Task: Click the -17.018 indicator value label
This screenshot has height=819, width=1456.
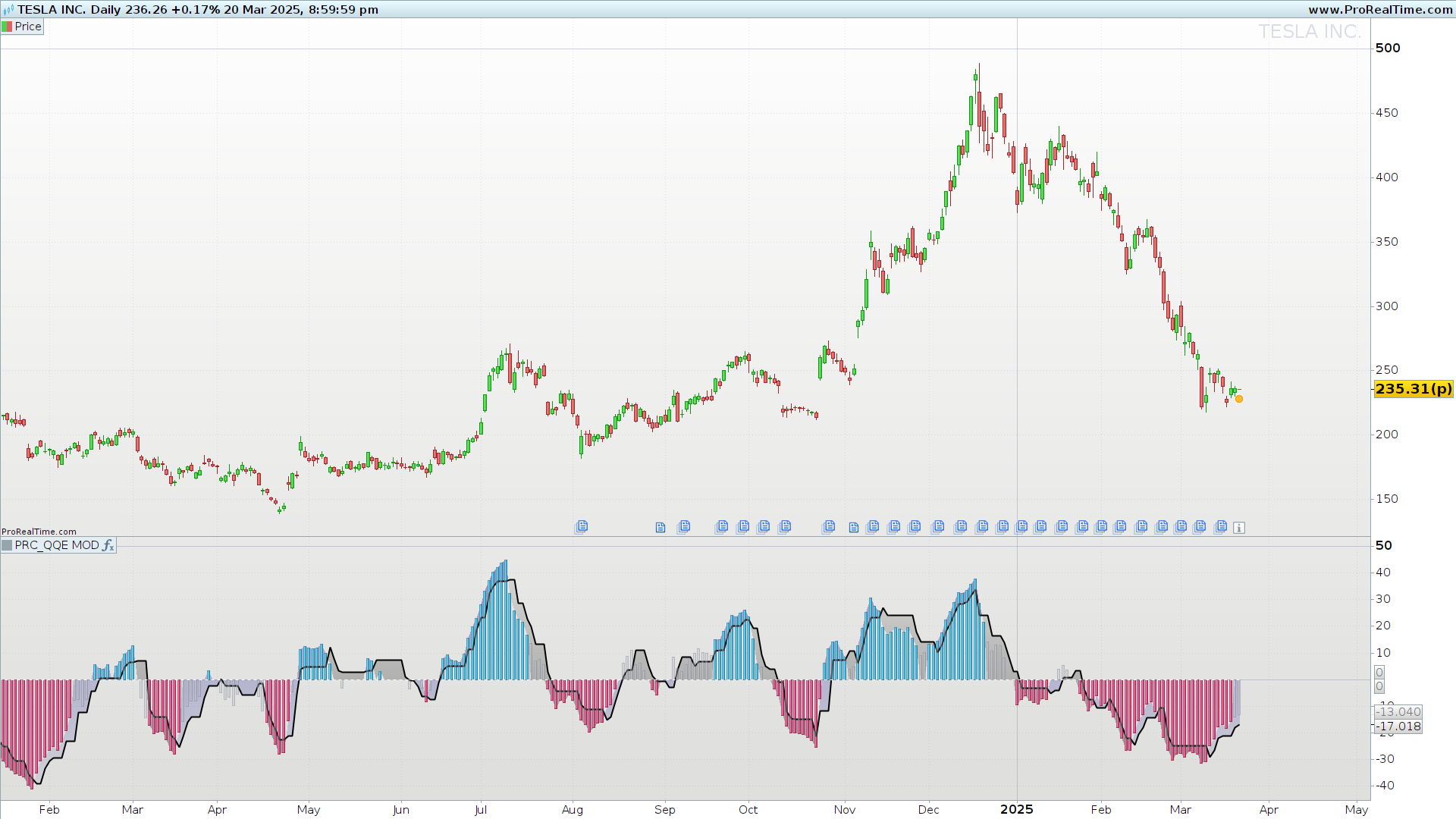Action: pos(1398,726)
